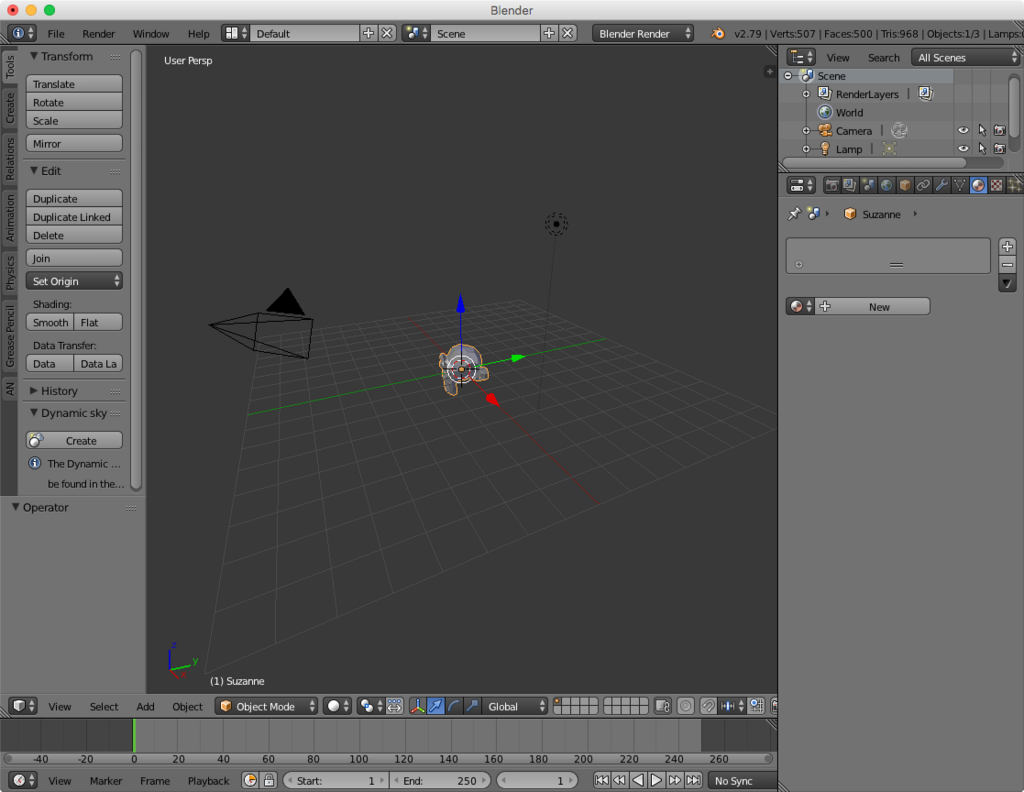
Task: Select the Suzanne monkey in viewport
Action: [463, 370]
